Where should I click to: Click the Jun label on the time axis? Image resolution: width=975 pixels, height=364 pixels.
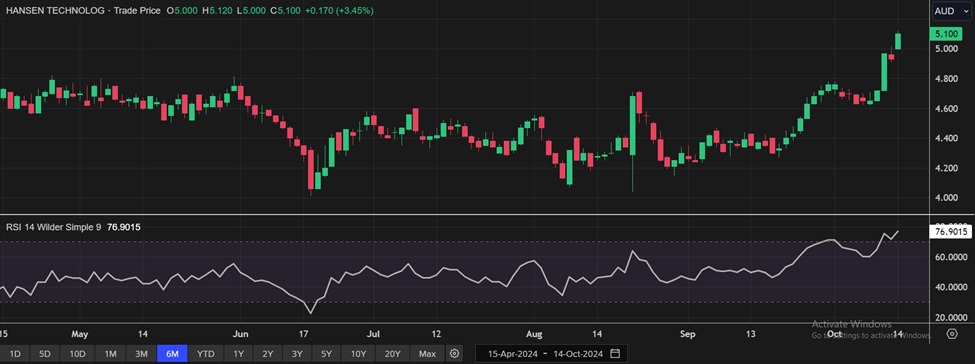(241, 334)
